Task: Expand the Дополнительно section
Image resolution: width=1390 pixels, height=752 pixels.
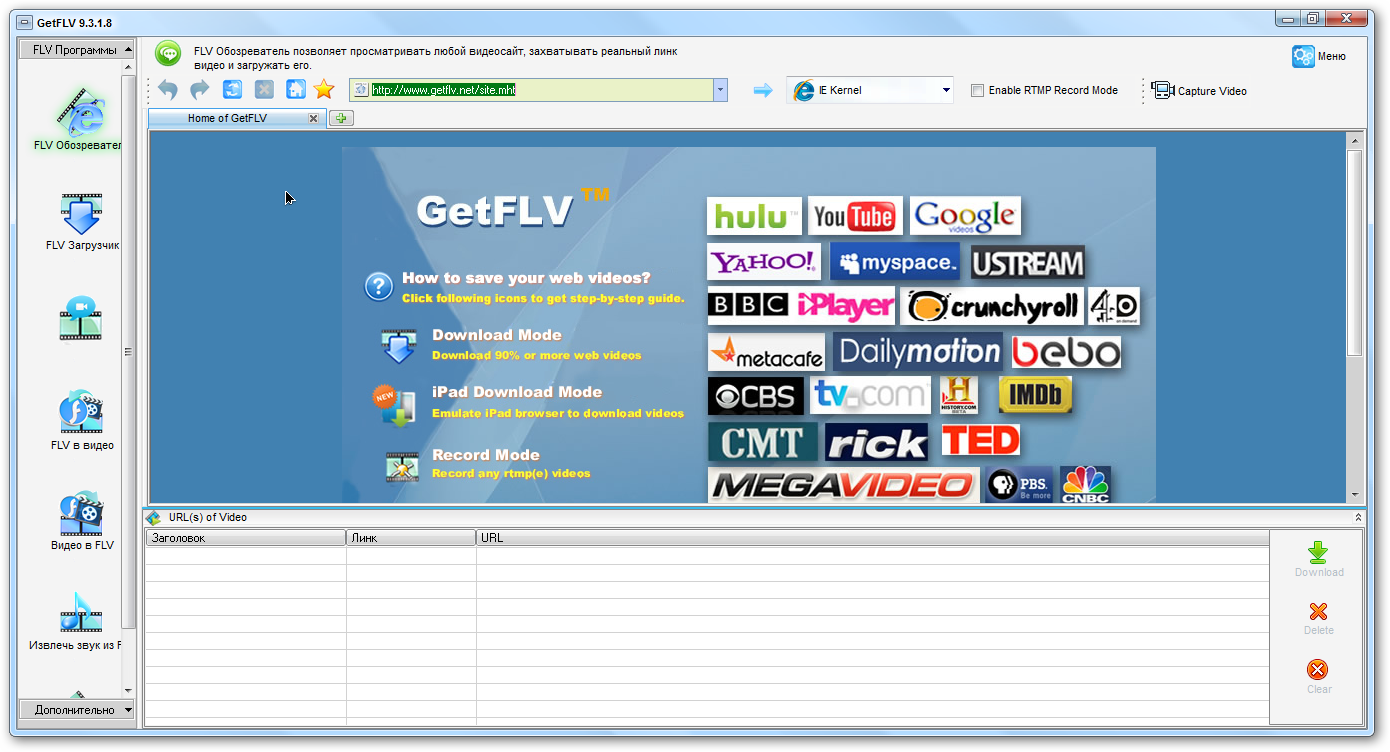Action: tap(77, 710)
